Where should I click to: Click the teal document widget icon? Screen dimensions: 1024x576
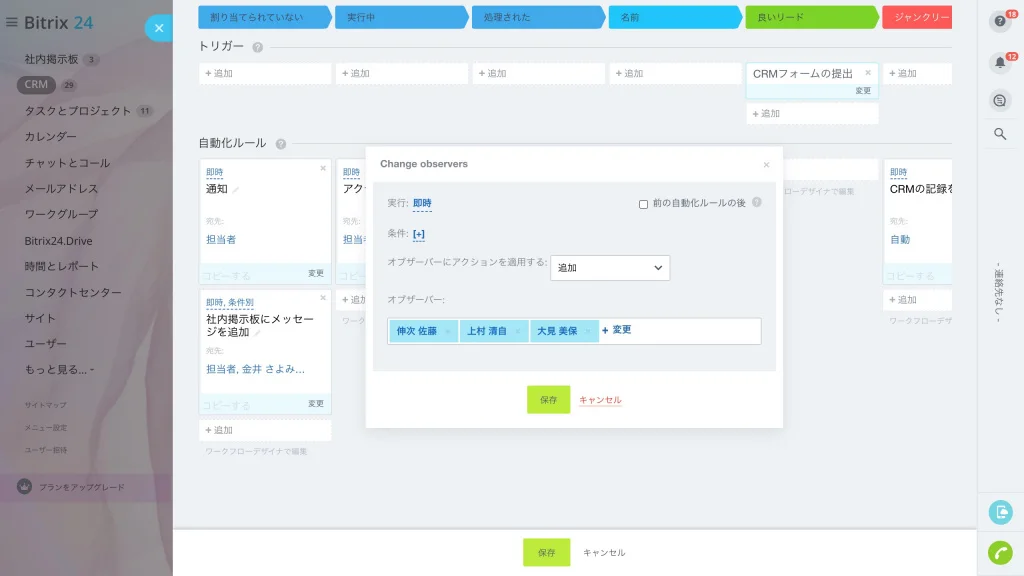[1000, 512]
